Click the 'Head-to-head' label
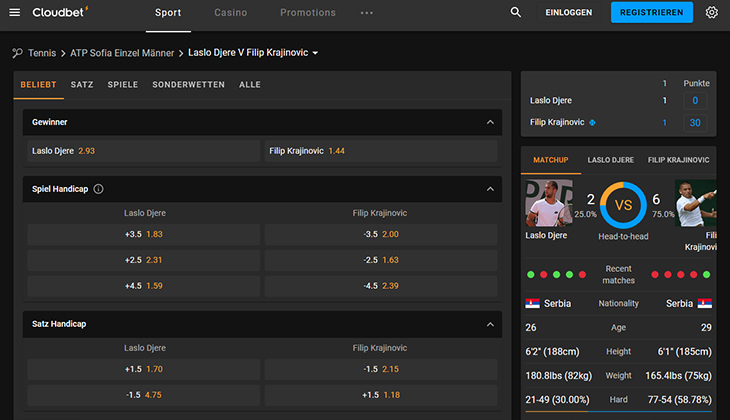 [x=623, y=237]
